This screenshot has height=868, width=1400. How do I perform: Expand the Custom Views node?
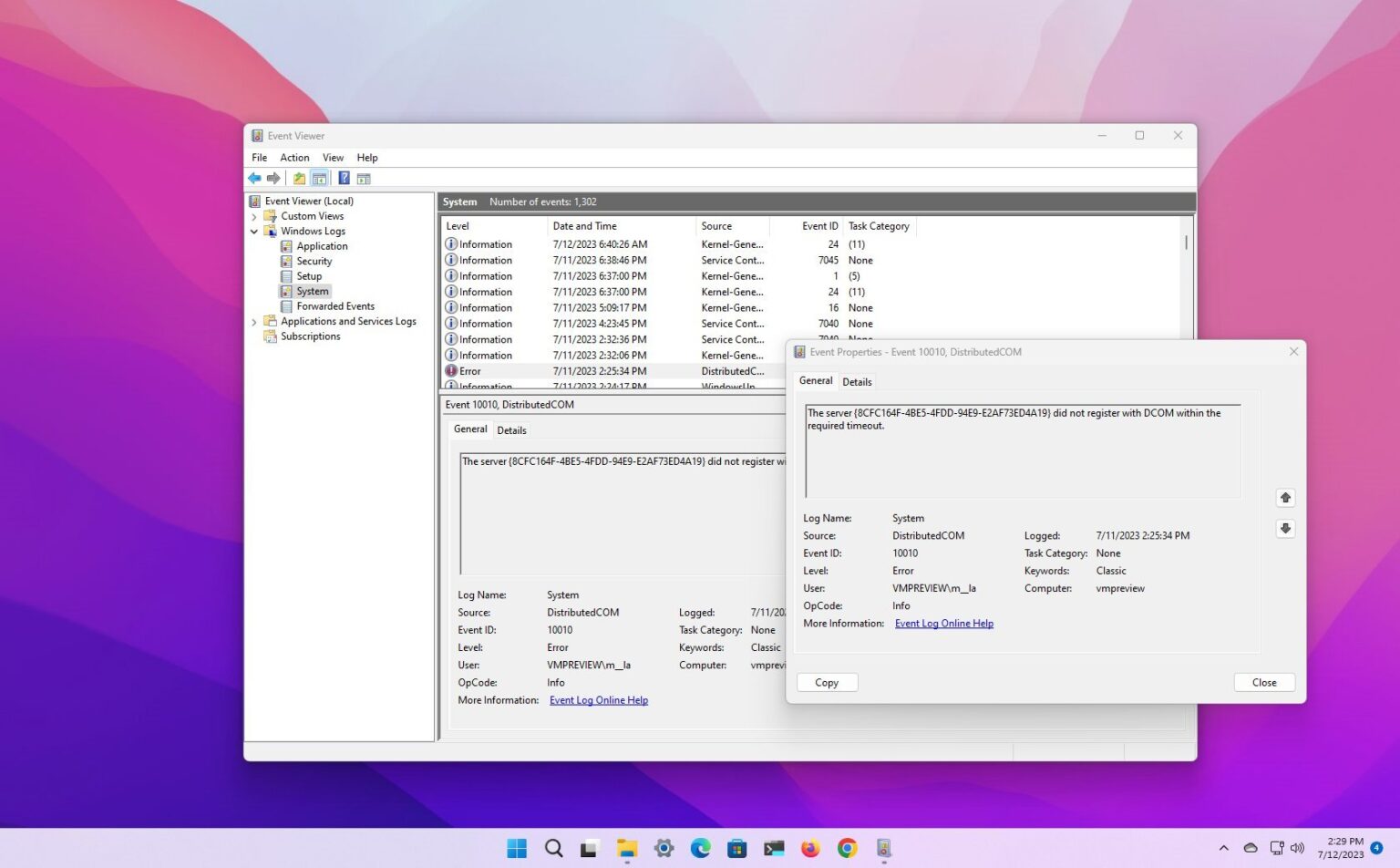coord(254,216)
